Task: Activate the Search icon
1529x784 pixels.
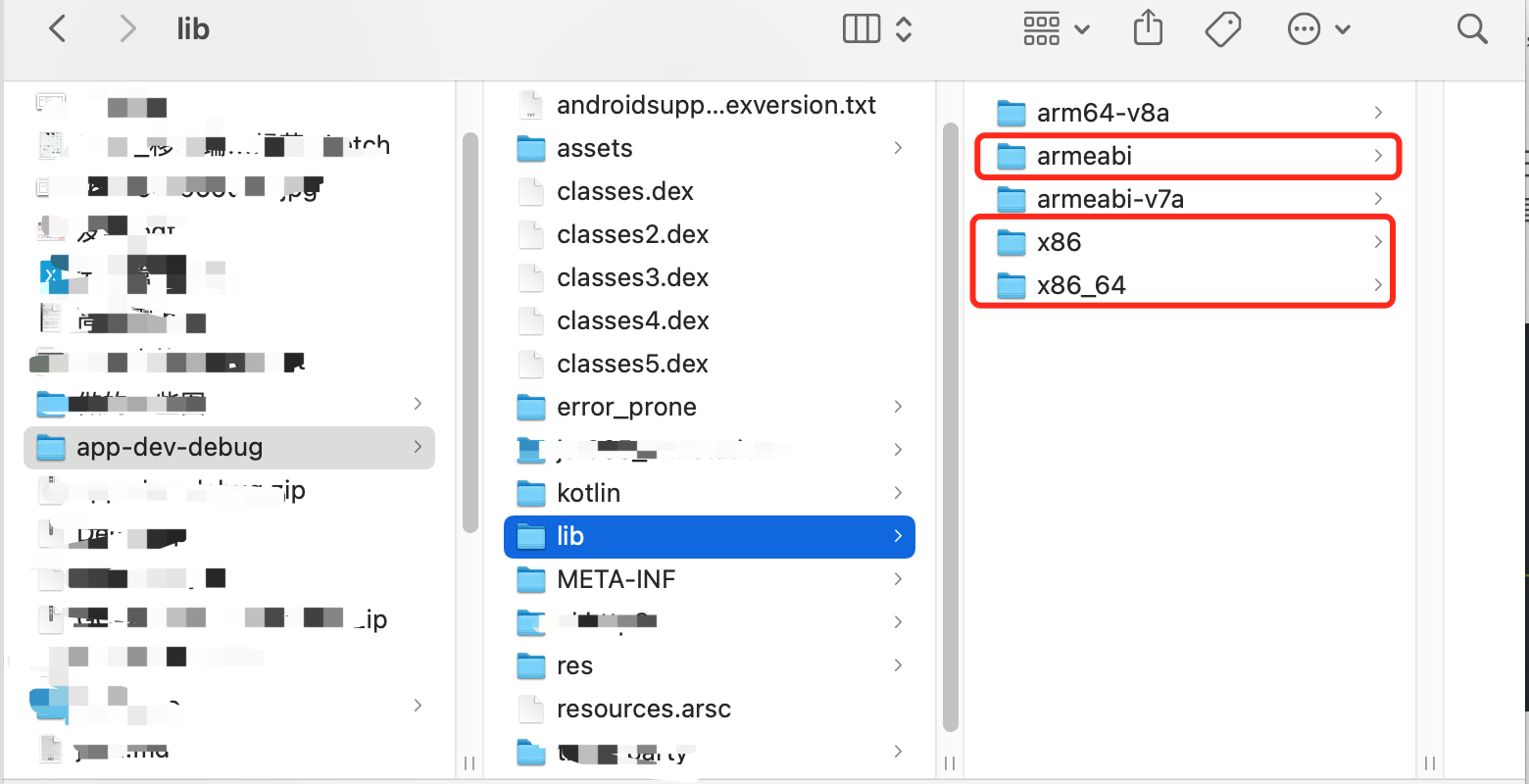Action: point(1472,28)
